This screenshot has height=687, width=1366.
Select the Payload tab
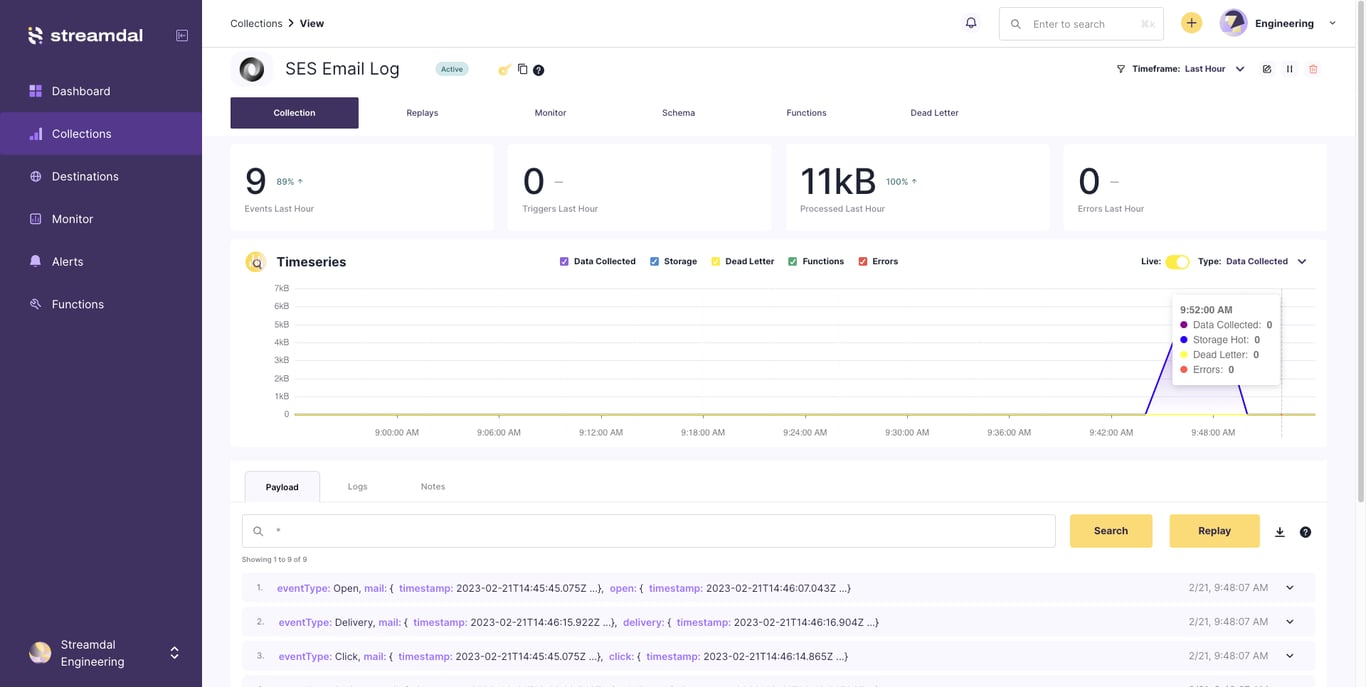pyautogui.click(x=282, y=487)
